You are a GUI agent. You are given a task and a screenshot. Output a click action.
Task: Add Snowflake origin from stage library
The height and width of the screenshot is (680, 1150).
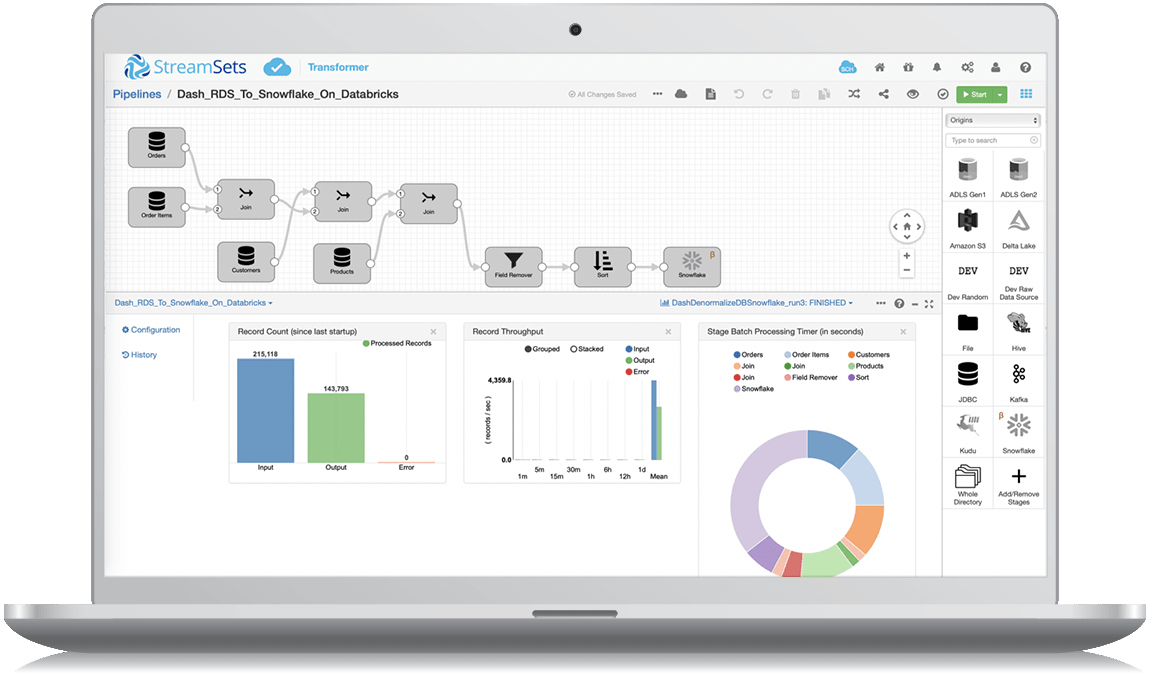click(1019, 433)
